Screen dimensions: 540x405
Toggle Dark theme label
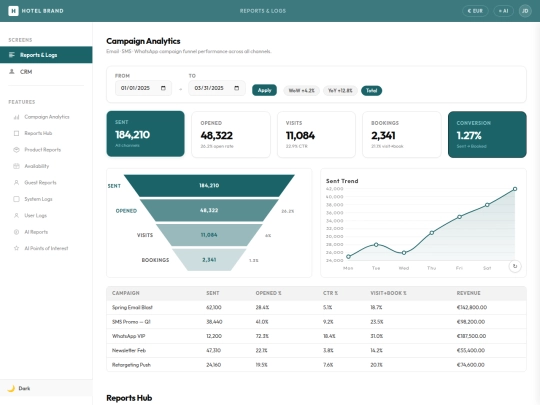(24, 388)
